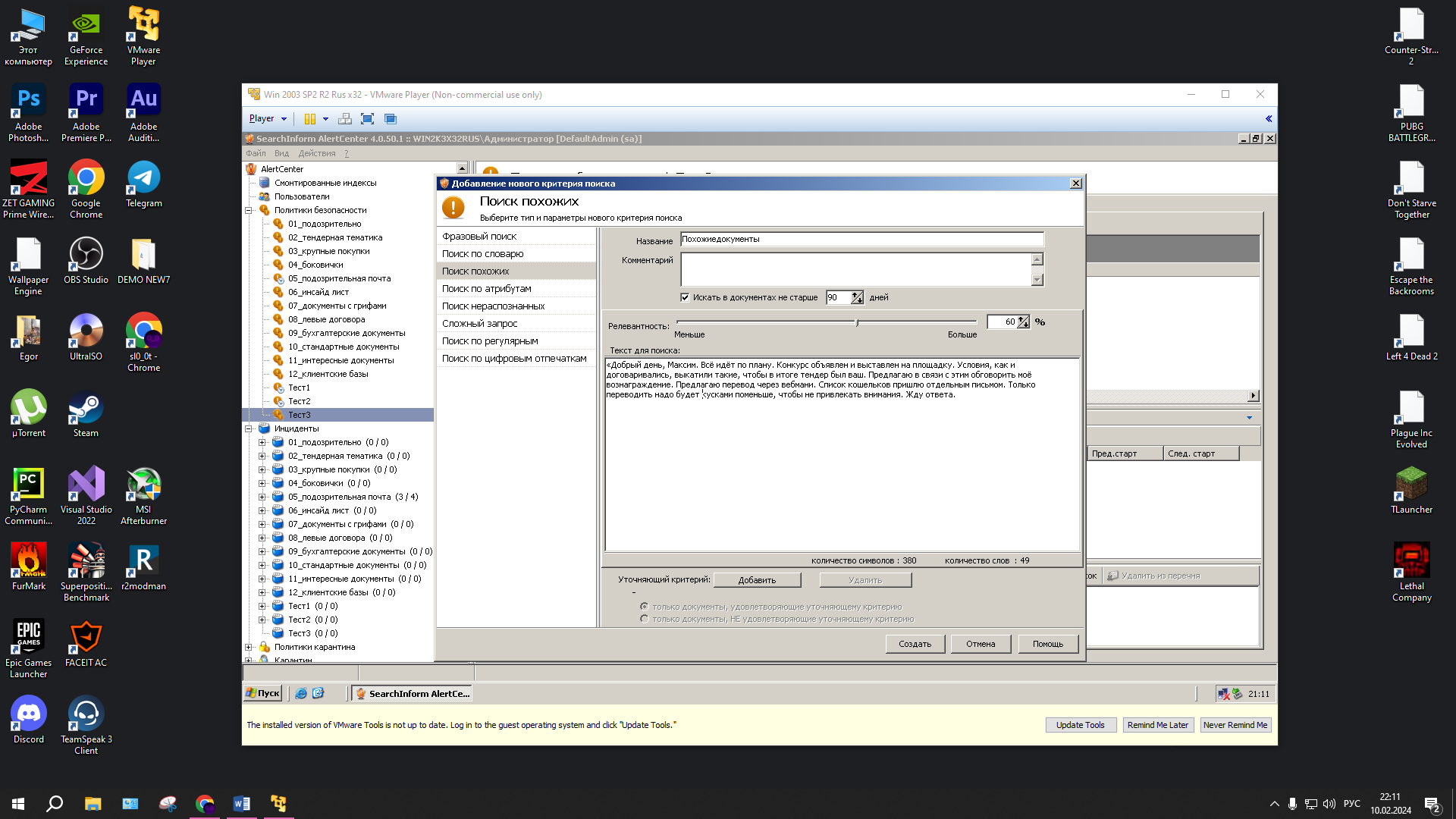Click Помощь button in dialog
1456x819 pixels.
tap(1047, 644)
